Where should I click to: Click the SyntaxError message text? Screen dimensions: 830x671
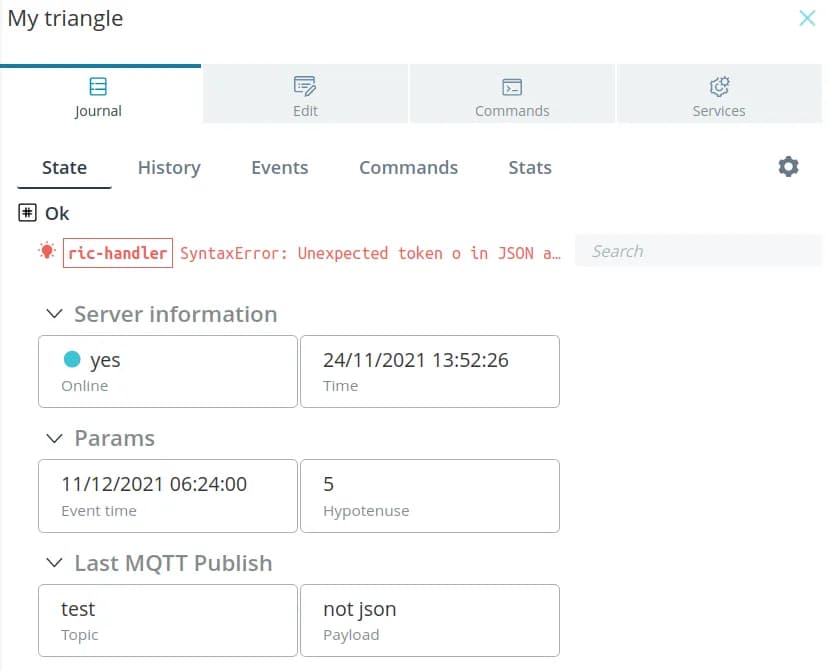(370, 253)
